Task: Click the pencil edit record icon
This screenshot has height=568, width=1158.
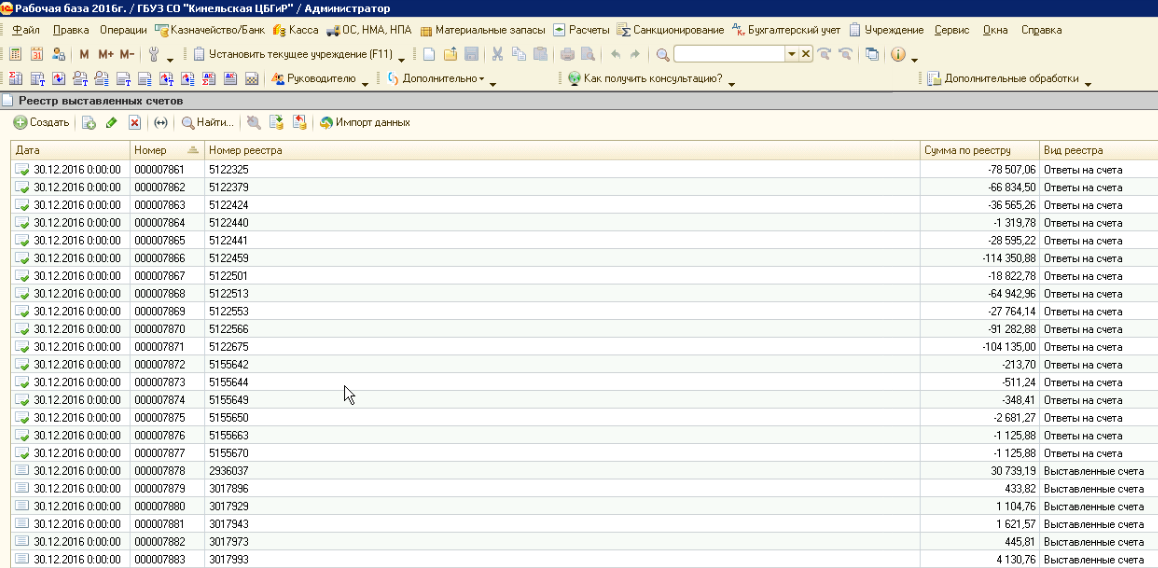Action: coord(111,123)
